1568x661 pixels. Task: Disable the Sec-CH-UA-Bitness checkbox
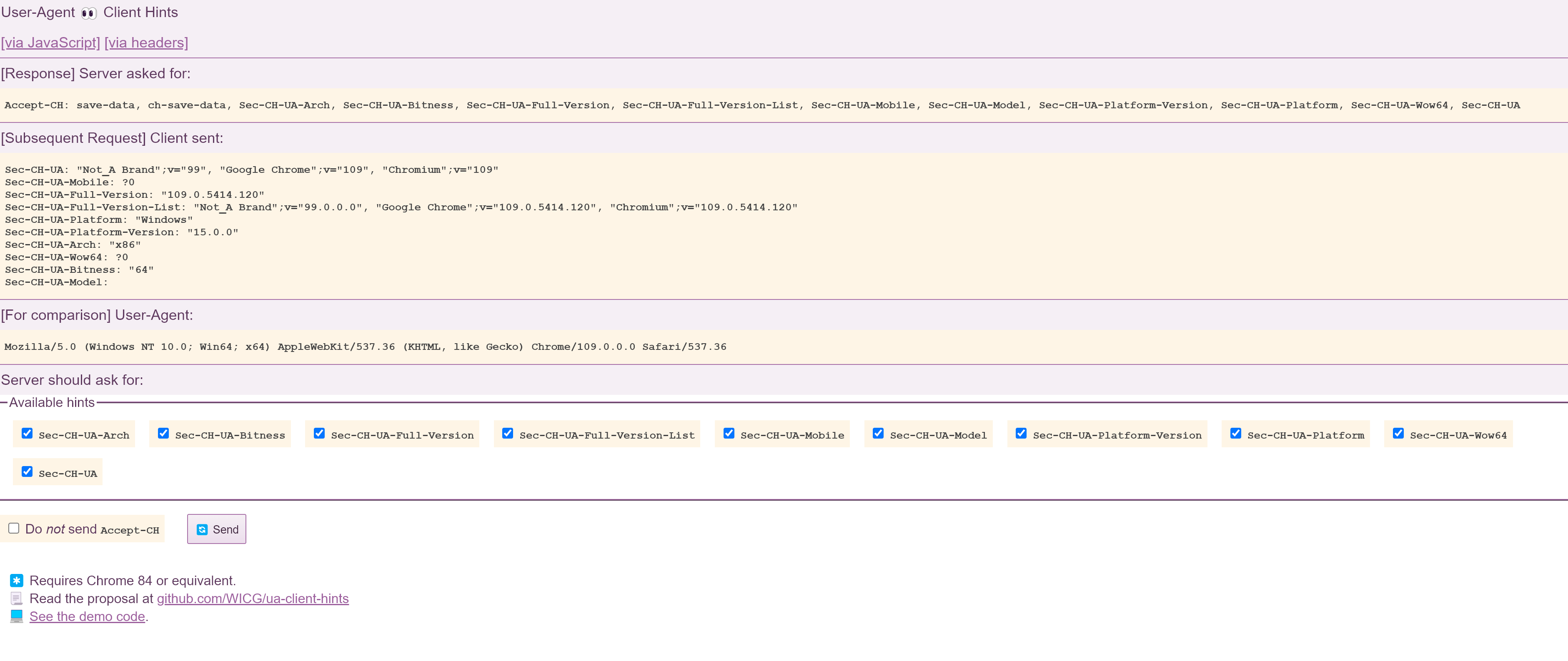[x=163, y=433]
